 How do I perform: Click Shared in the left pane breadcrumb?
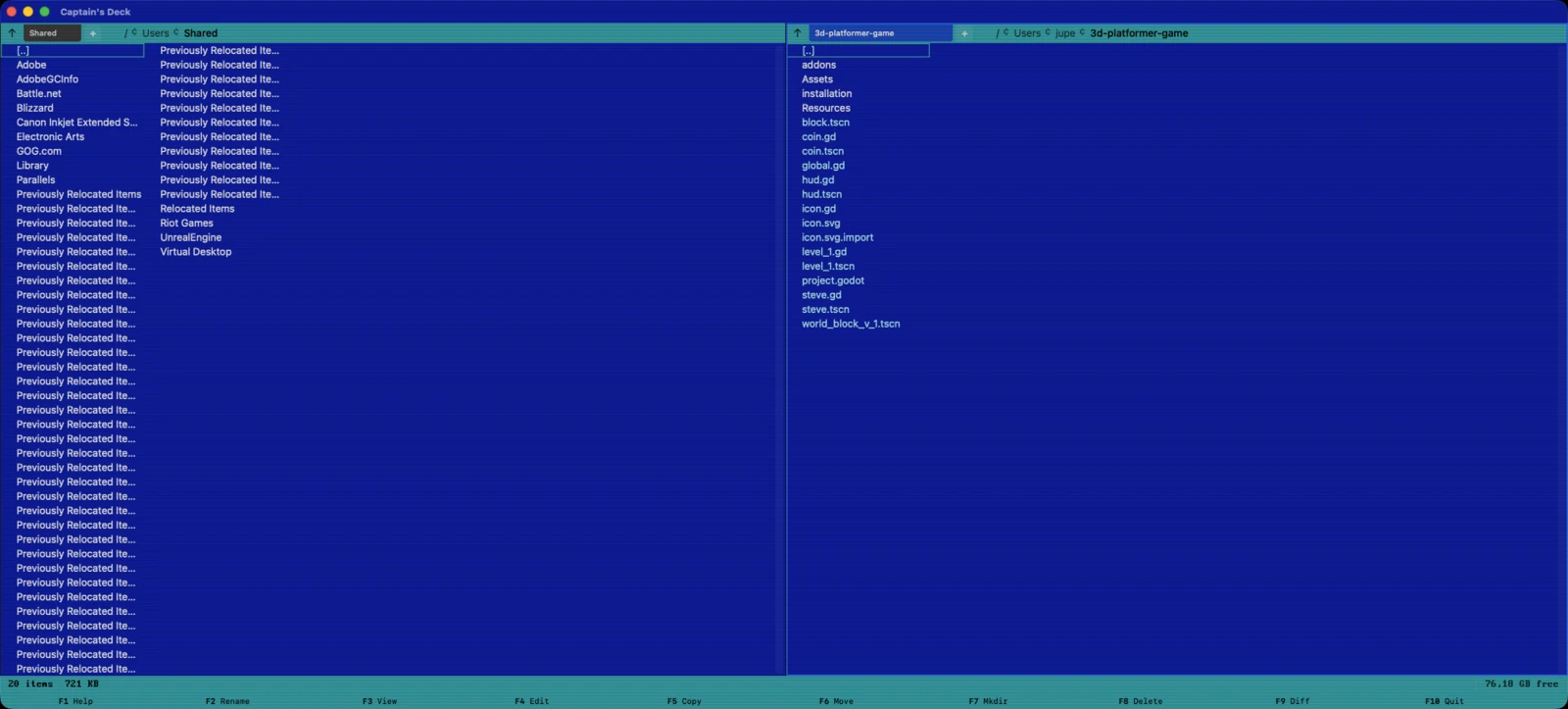(201, 33)
